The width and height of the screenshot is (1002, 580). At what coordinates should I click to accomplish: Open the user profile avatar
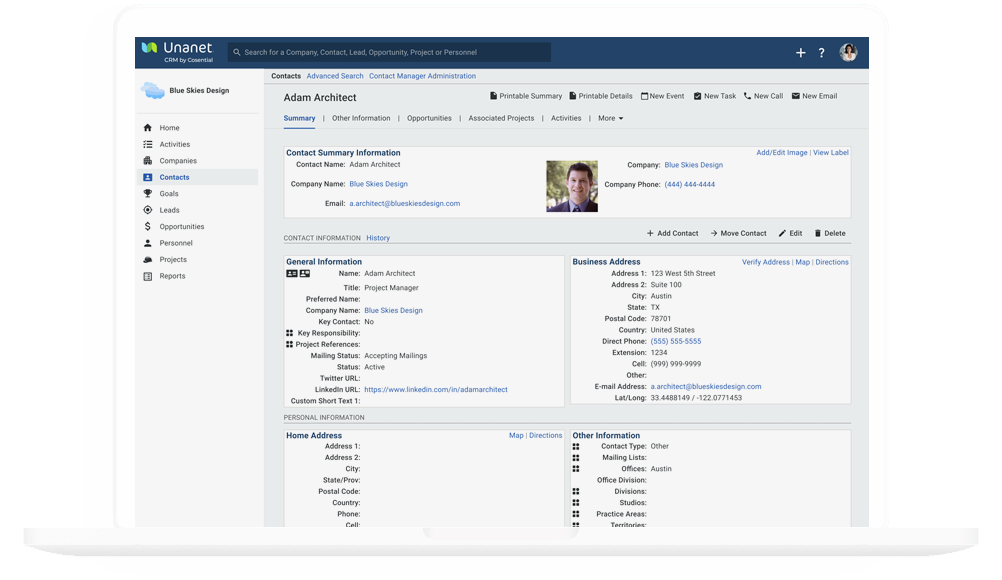pyautogui.click(x=848, y=53)
